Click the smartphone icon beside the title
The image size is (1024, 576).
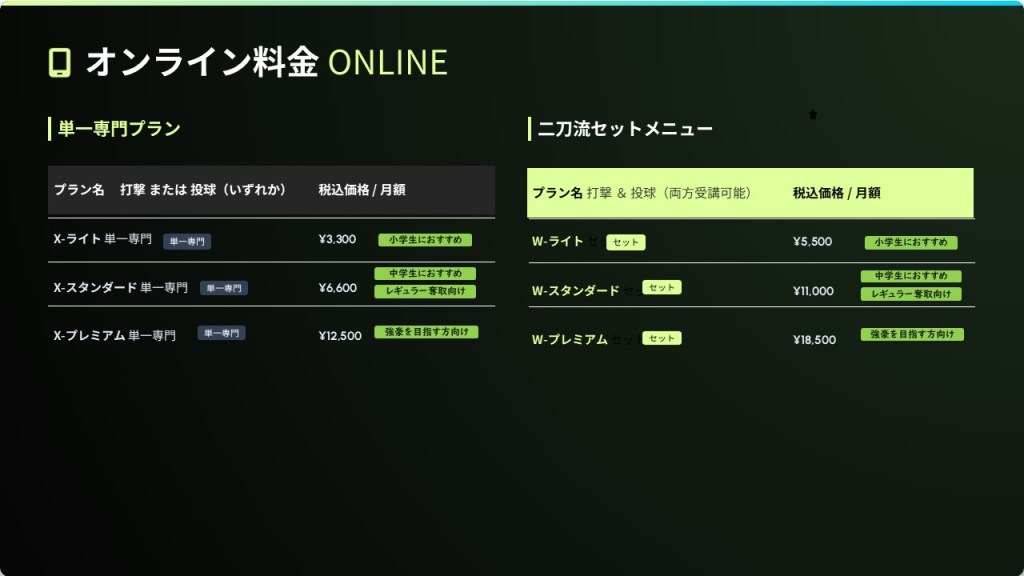point(60,62)
